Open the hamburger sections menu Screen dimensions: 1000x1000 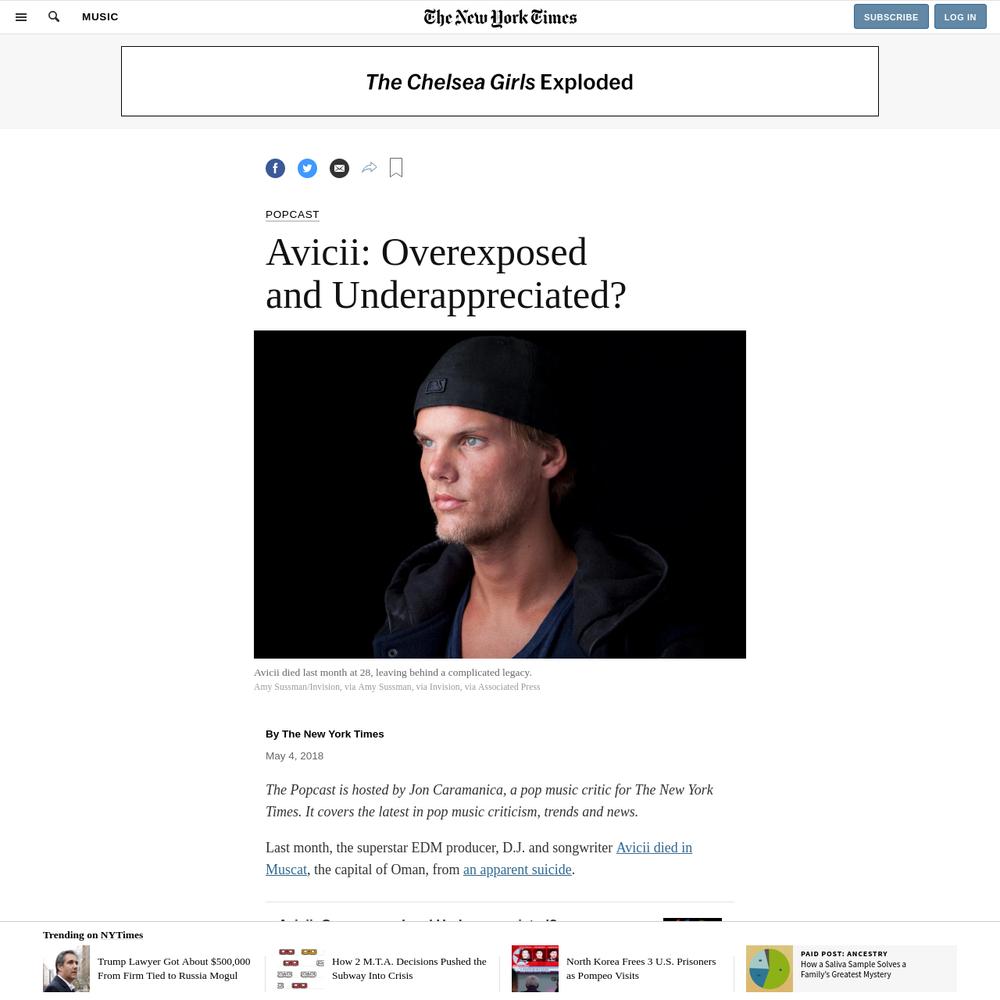(21, 17)
